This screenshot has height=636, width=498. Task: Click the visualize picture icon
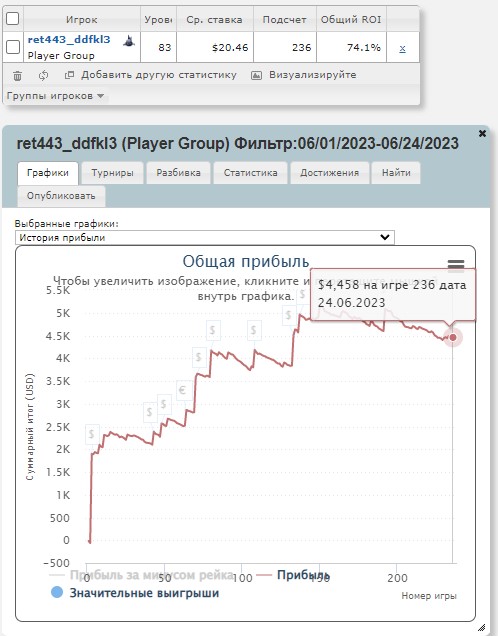(x=256, y=75)
